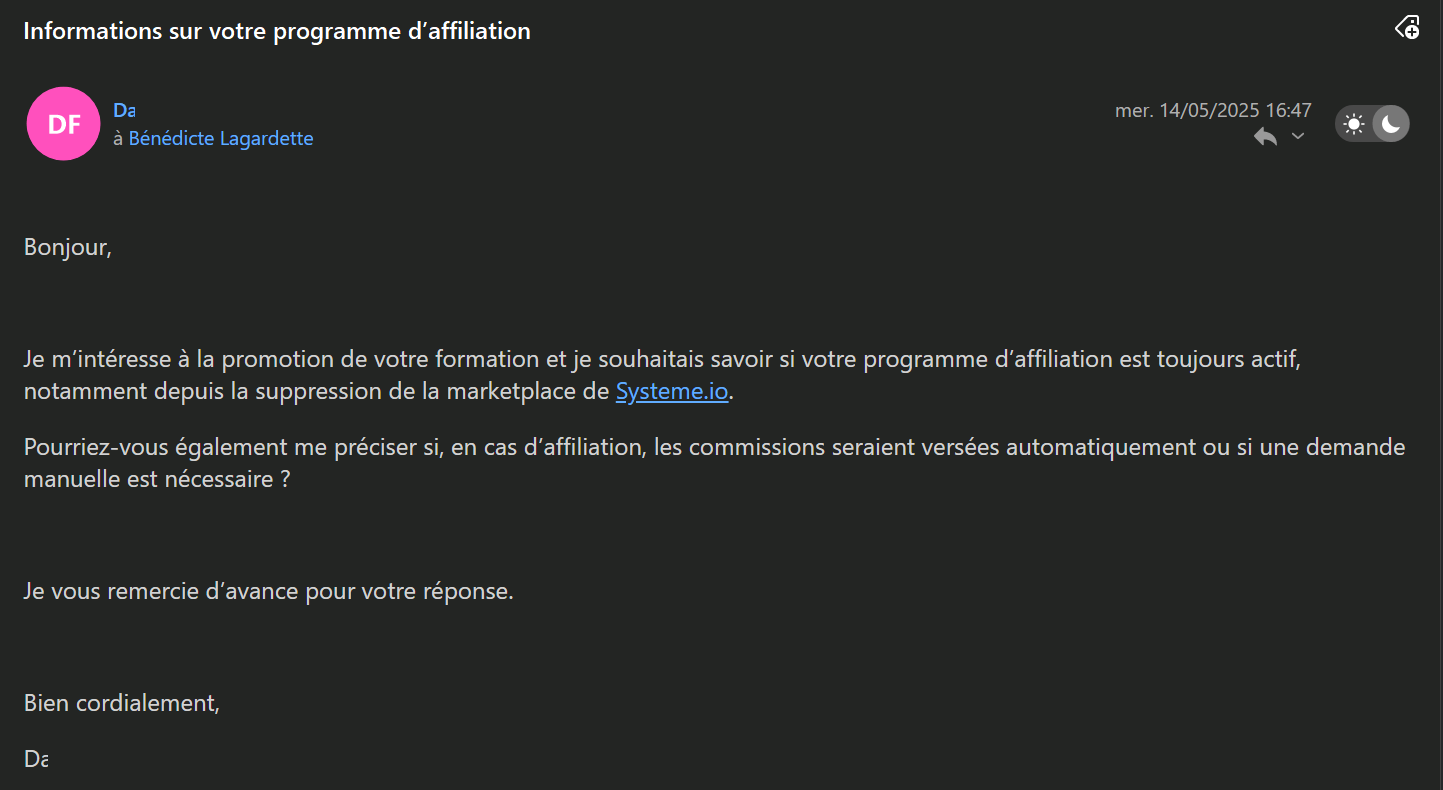This screenshot has width=1443, height=790.
Task: Click the 14/05/2025 16:47 timestamp
Action: (1213, 110)
